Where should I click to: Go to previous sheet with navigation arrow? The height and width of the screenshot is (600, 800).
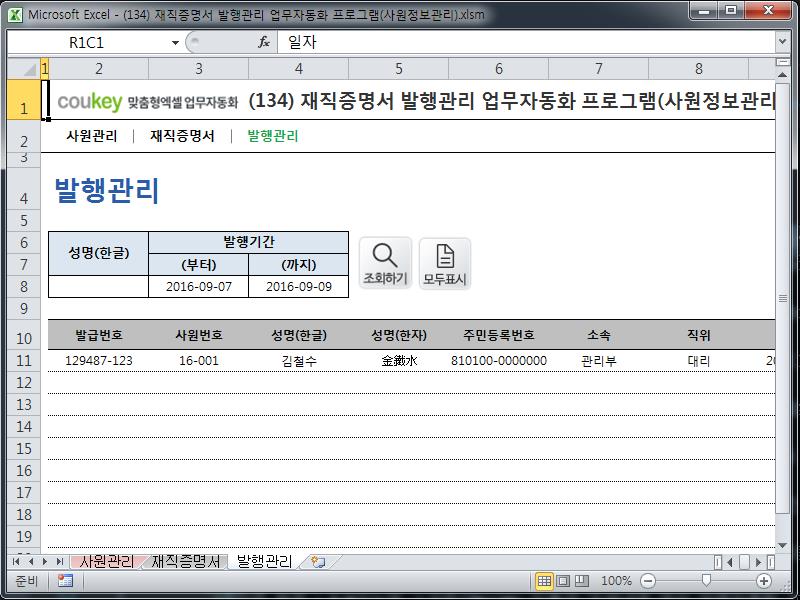click(31, 562)
